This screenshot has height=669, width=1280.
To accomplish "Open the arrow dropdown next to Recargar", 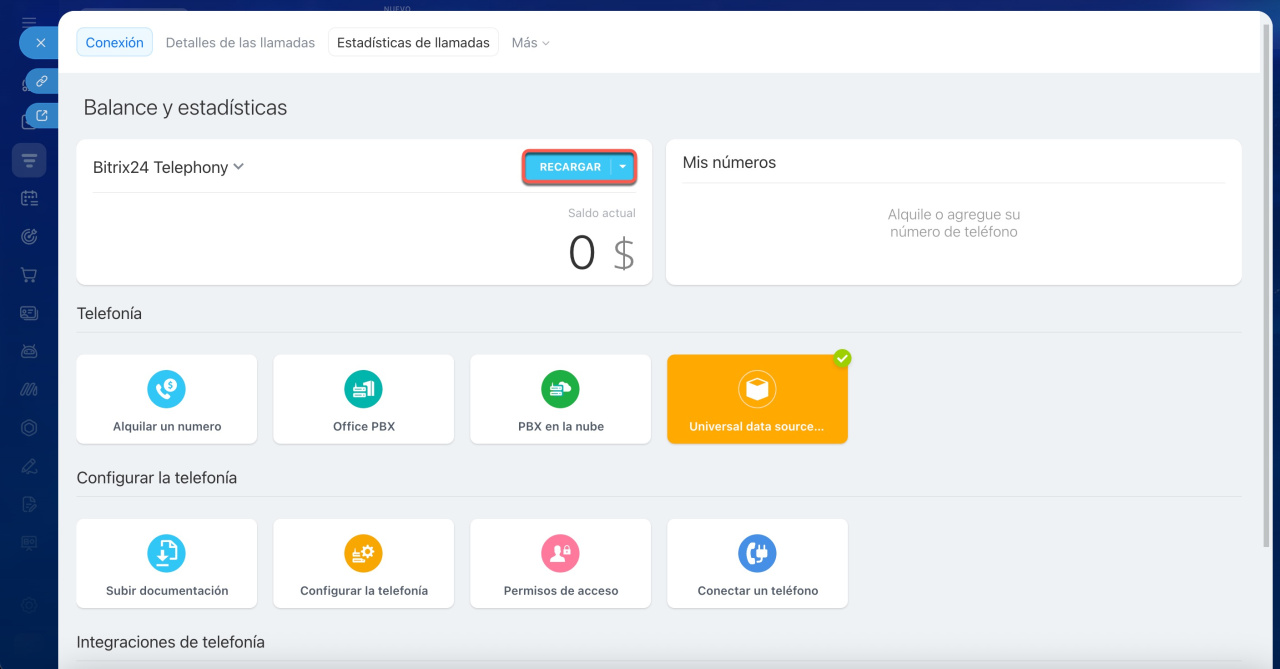I will click(x=623, y=167).
